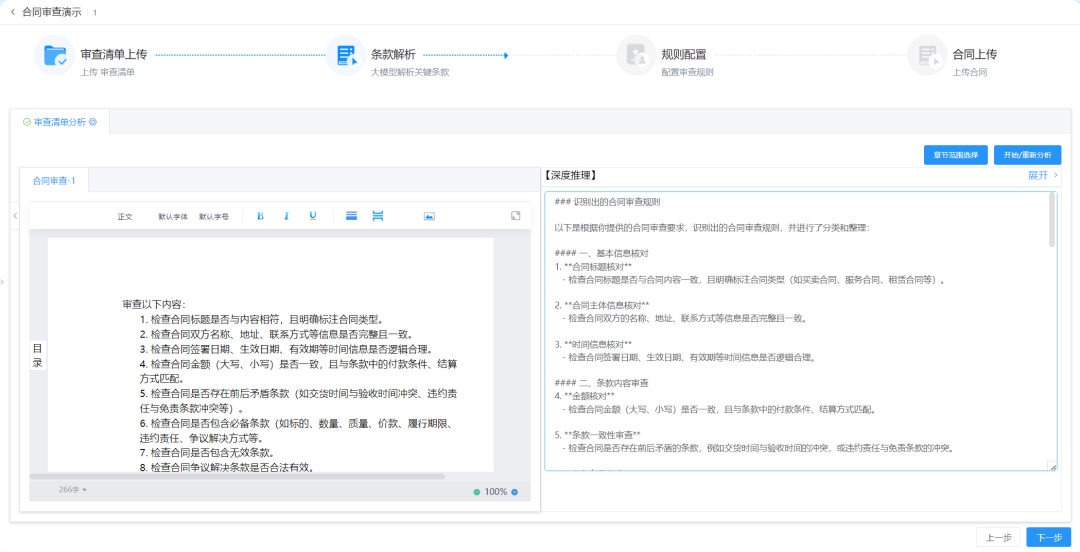Open the 默认字体 font dropdown
The width and height of the screenshot is (1080, 552).
pyautogui.click(x=172, y=216)
